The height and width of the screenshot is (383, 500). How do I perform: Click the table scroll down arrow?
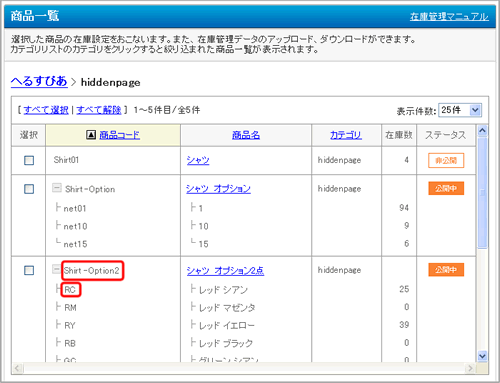pyautogui.click(x=482, y=356)
